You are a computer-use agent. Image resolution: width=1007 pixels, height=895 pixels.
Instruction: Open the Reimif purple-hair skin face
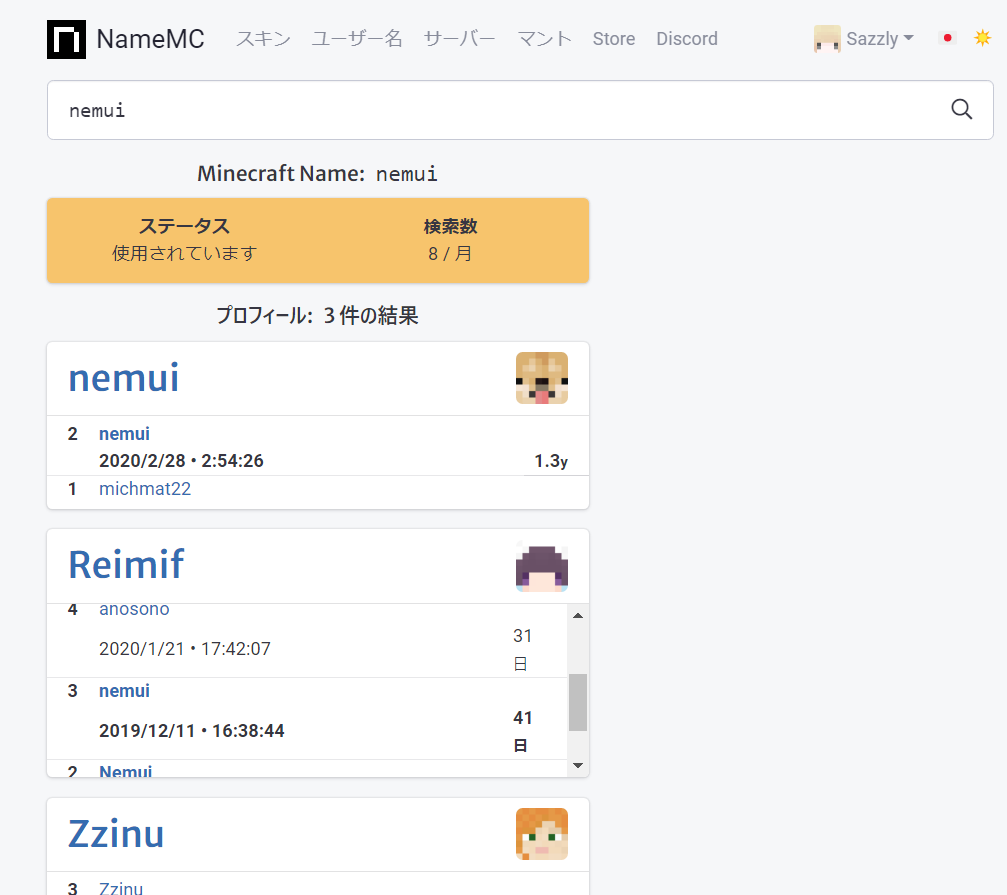pyautogui.click(x=541, y=566)
